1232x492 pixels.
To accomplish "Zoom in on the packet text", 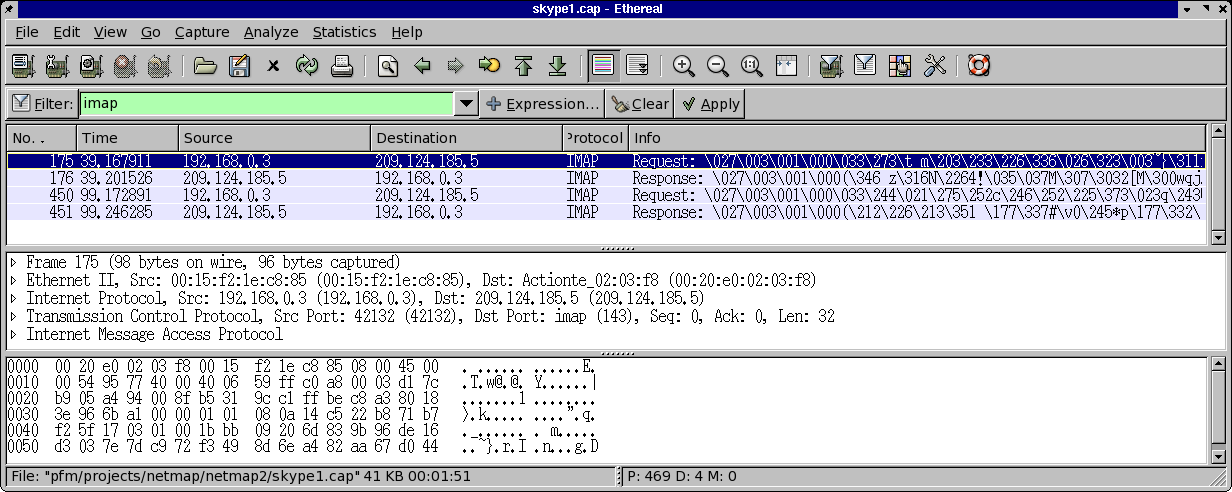I will tap(684, 66).
